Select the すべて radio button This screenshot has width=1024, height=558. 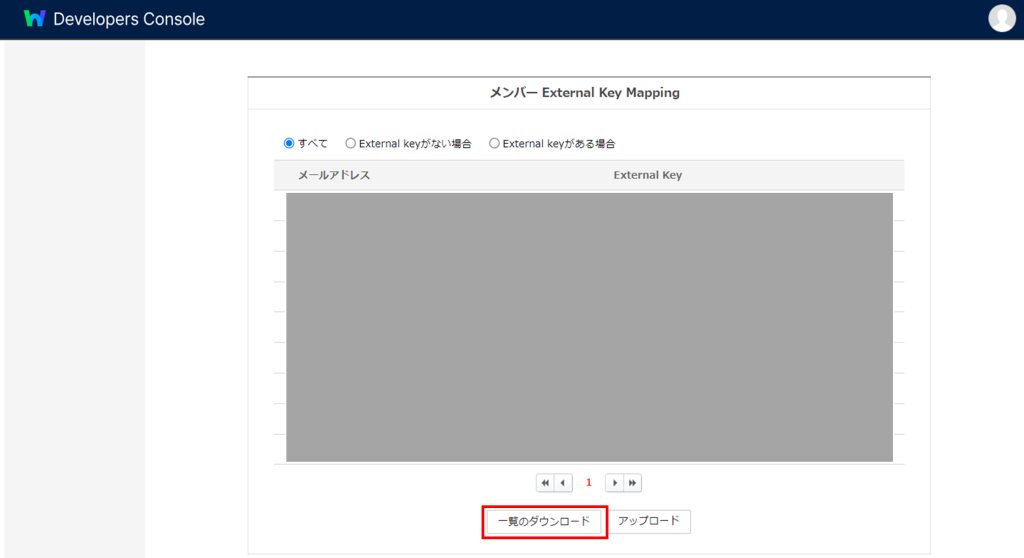click(x=289, y=143)
